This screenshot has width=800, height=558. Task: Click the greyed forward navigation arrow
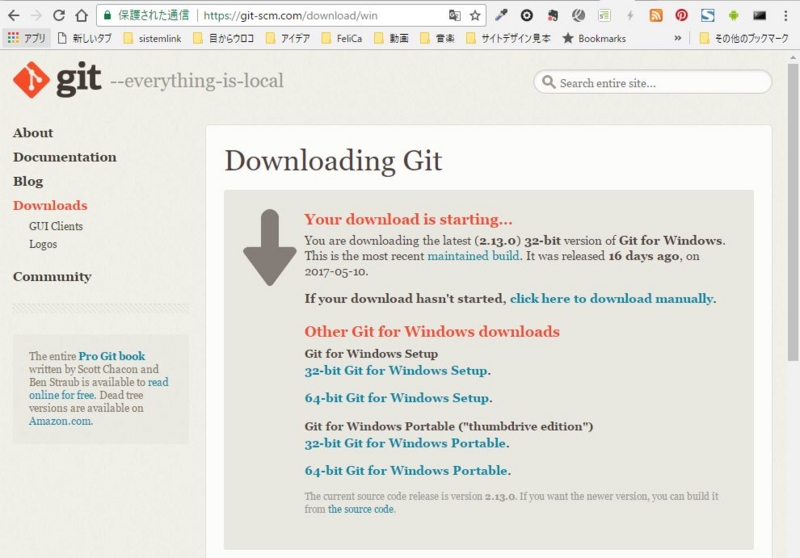[x=36, y=15]
